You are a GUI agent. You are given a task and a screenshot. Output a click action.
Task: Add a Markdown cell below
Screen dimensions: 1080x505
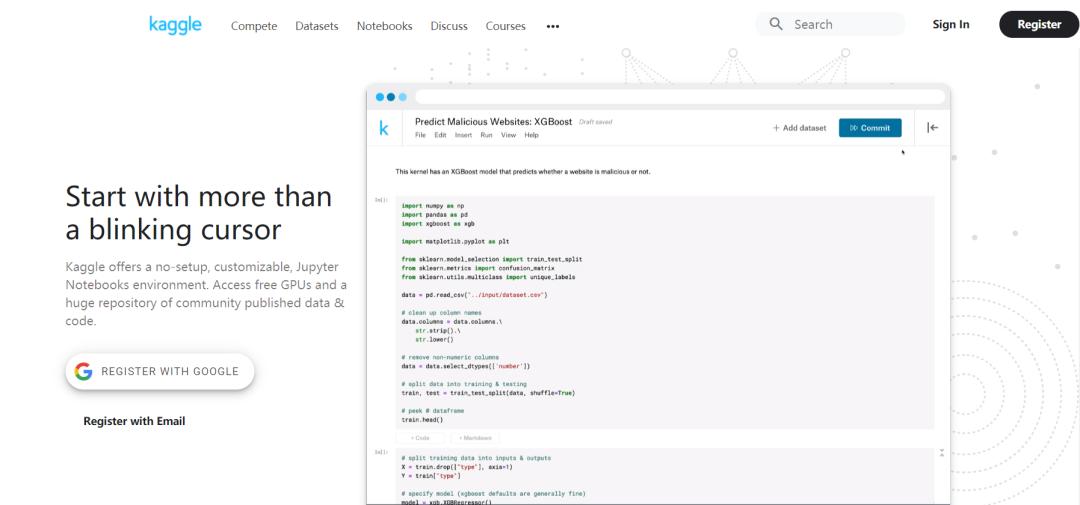[474, 438]
